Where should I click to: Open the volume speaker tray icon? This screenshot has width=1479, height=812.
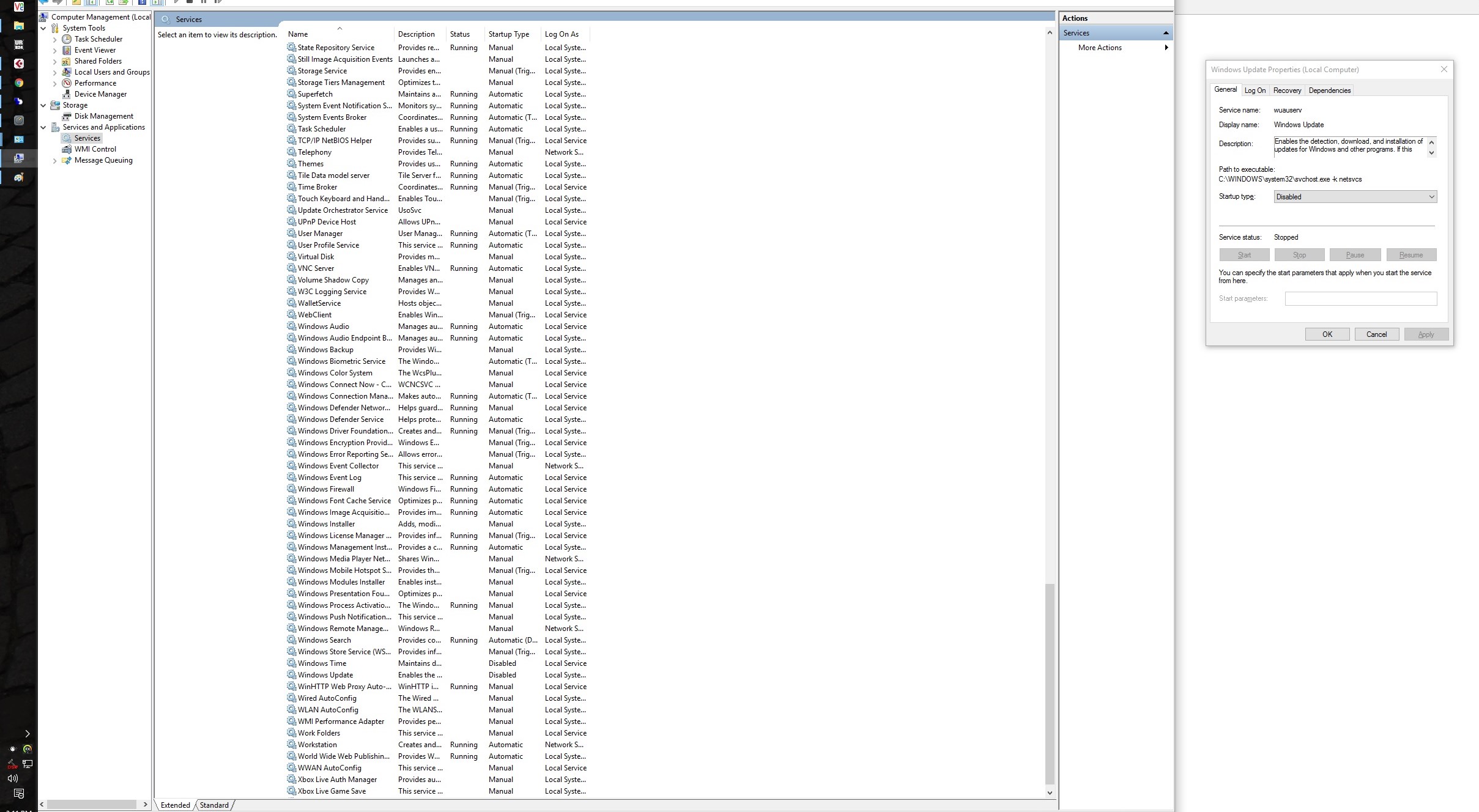(x=12, y=778)
